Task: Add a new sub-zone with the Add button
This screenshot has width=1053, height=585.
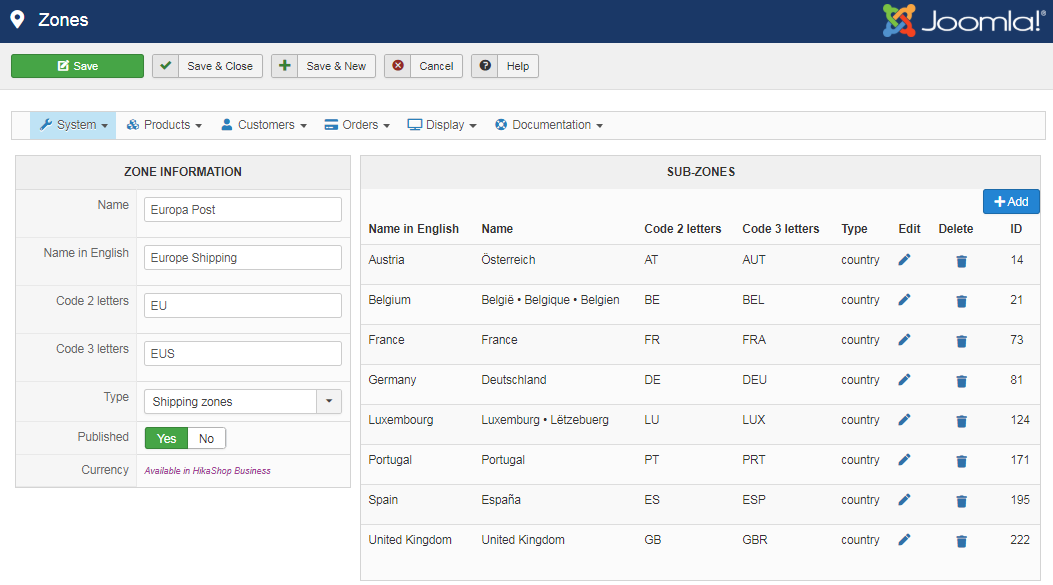Action: point(1011,202)
